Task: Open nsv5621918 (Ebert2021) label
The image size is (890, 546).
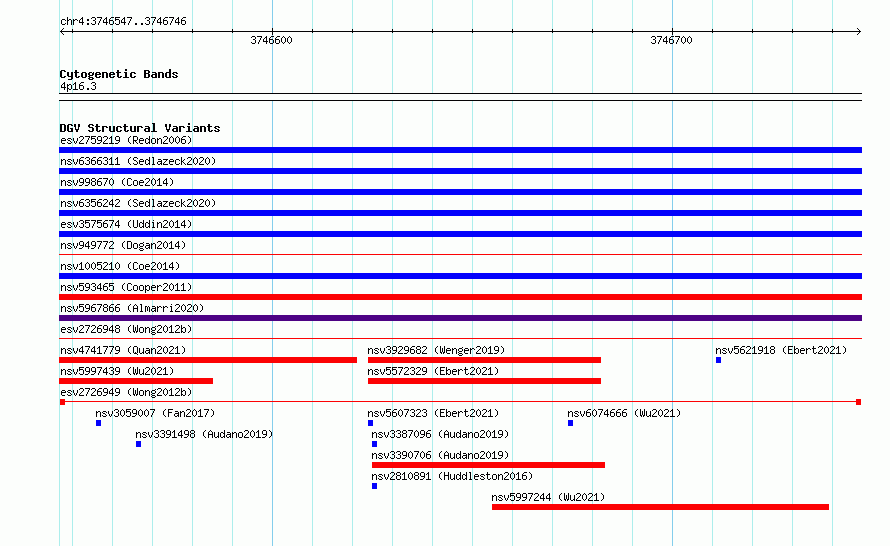Action: pos(781,350)
